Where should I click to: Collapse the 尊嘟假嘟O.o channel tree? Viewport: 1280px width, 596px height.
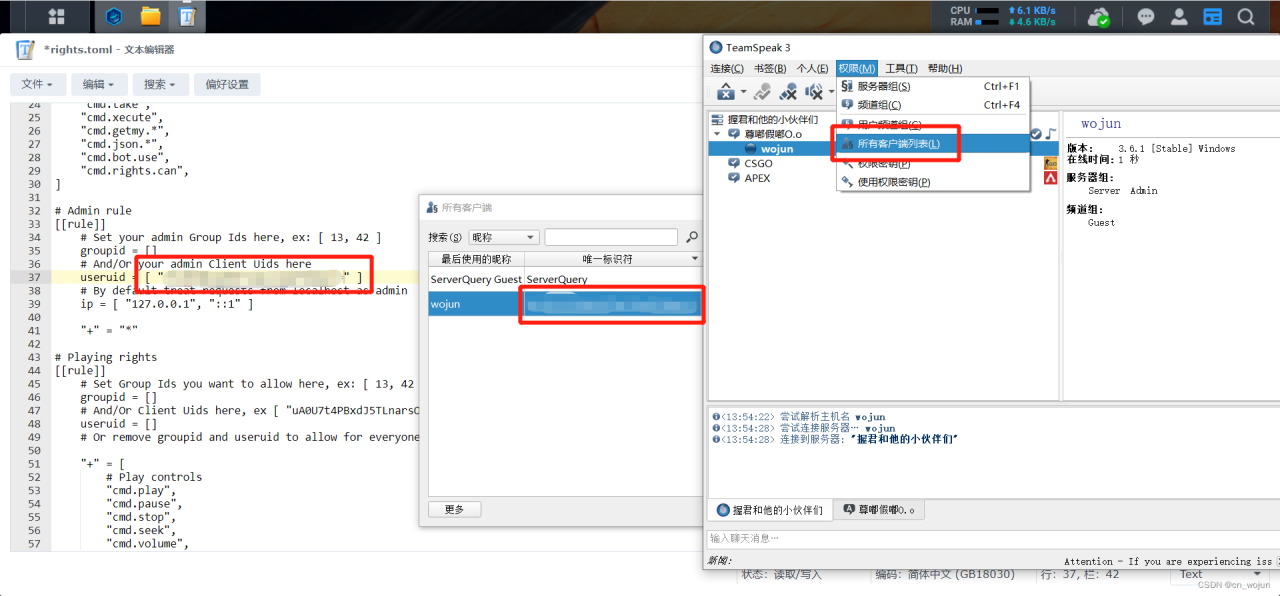(716, 132)
